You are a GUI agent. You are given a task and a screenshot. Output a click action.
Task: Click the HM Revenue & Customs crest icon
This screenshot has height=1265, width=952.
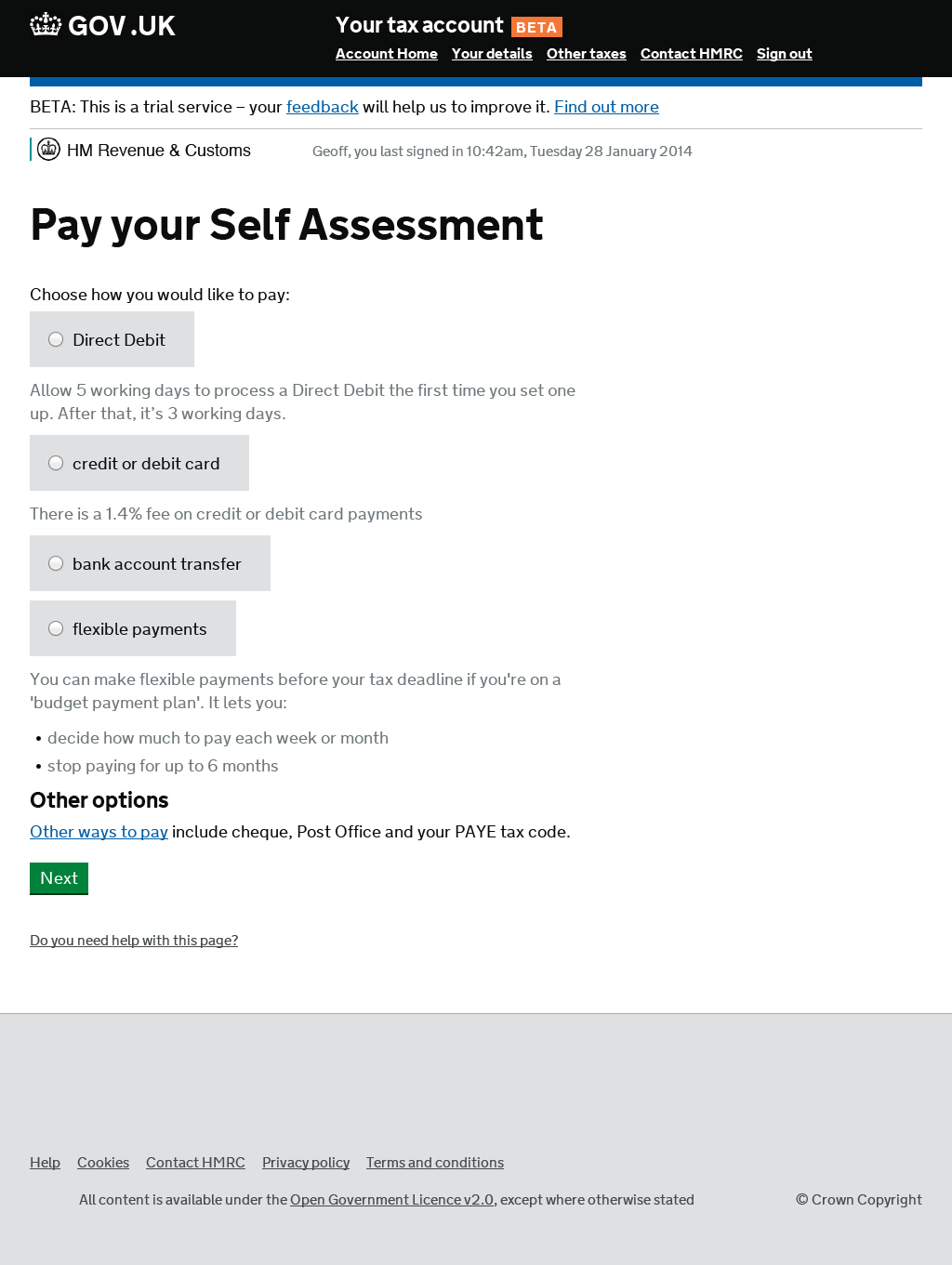pos(48,150)
